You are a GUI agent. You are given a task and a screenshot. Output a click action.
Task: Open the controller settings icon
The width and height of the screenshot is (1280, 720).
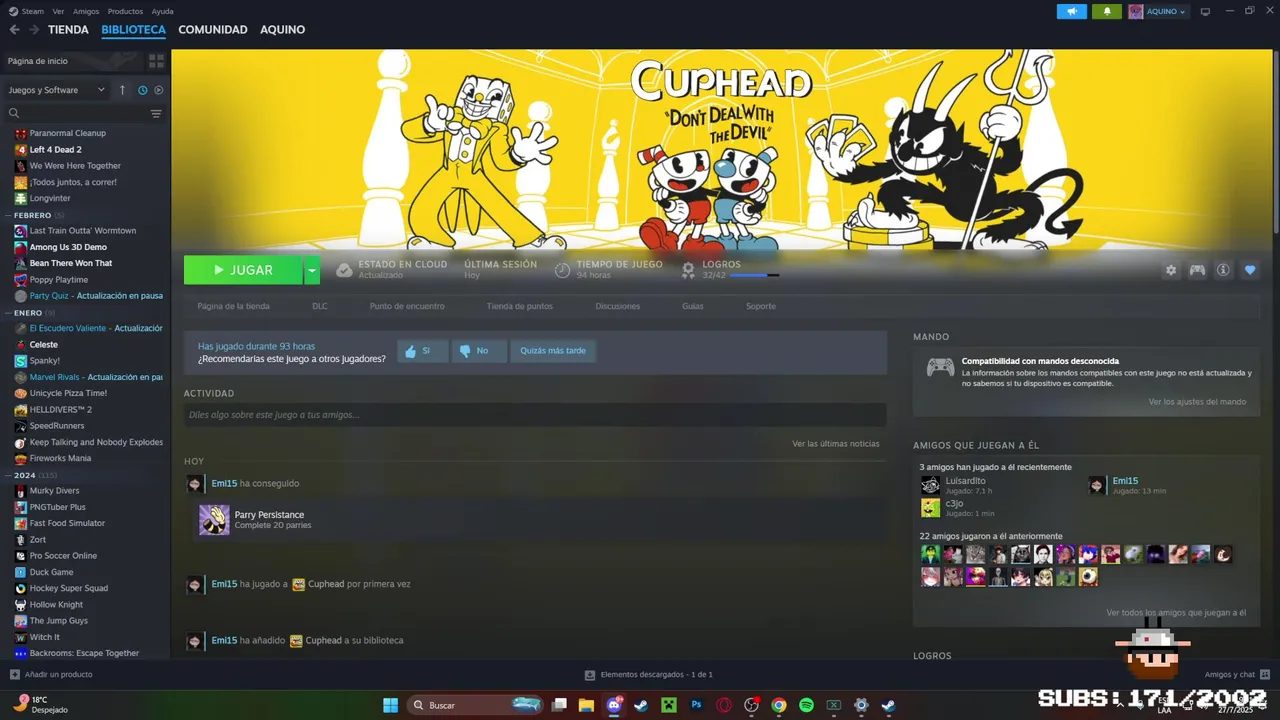[x=1197, y=270]
